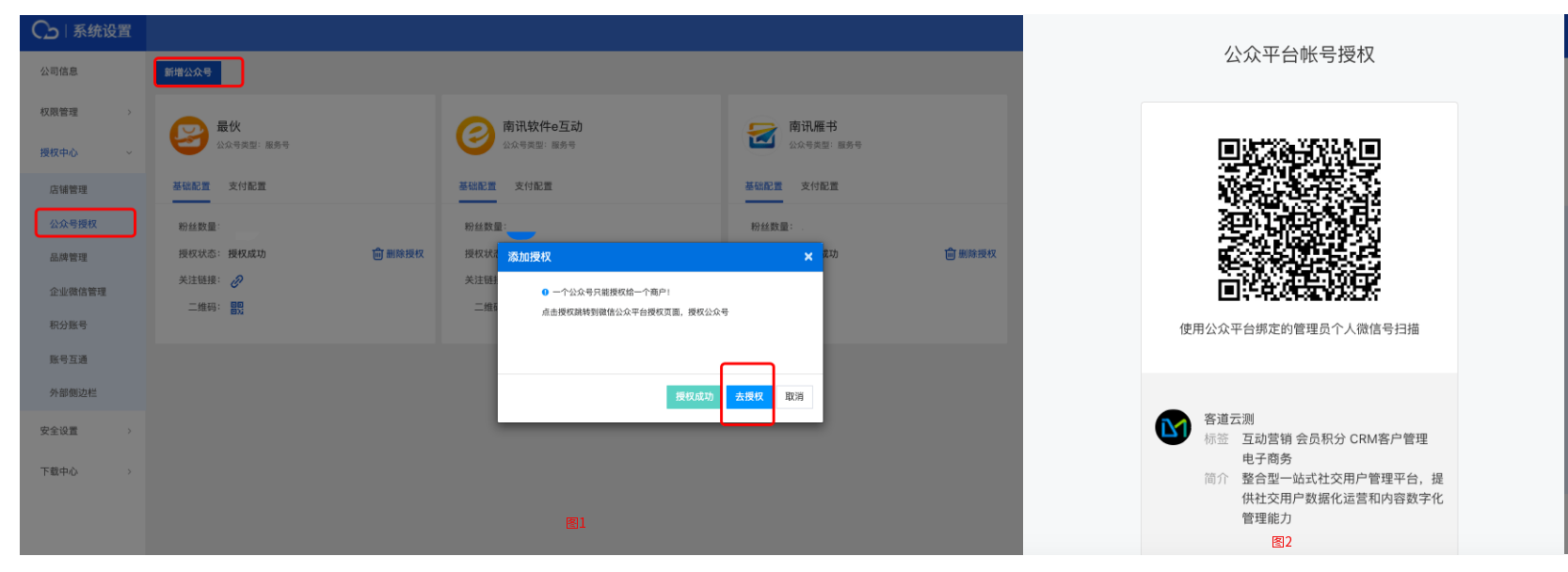Click the 添加授权 dialog title
1568x572 pixels.
529,257
